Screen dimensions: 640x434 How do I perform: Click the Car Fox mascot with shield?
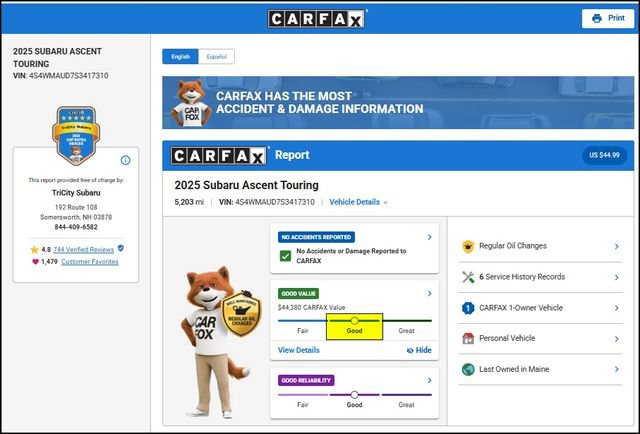(x=220, y=342)
